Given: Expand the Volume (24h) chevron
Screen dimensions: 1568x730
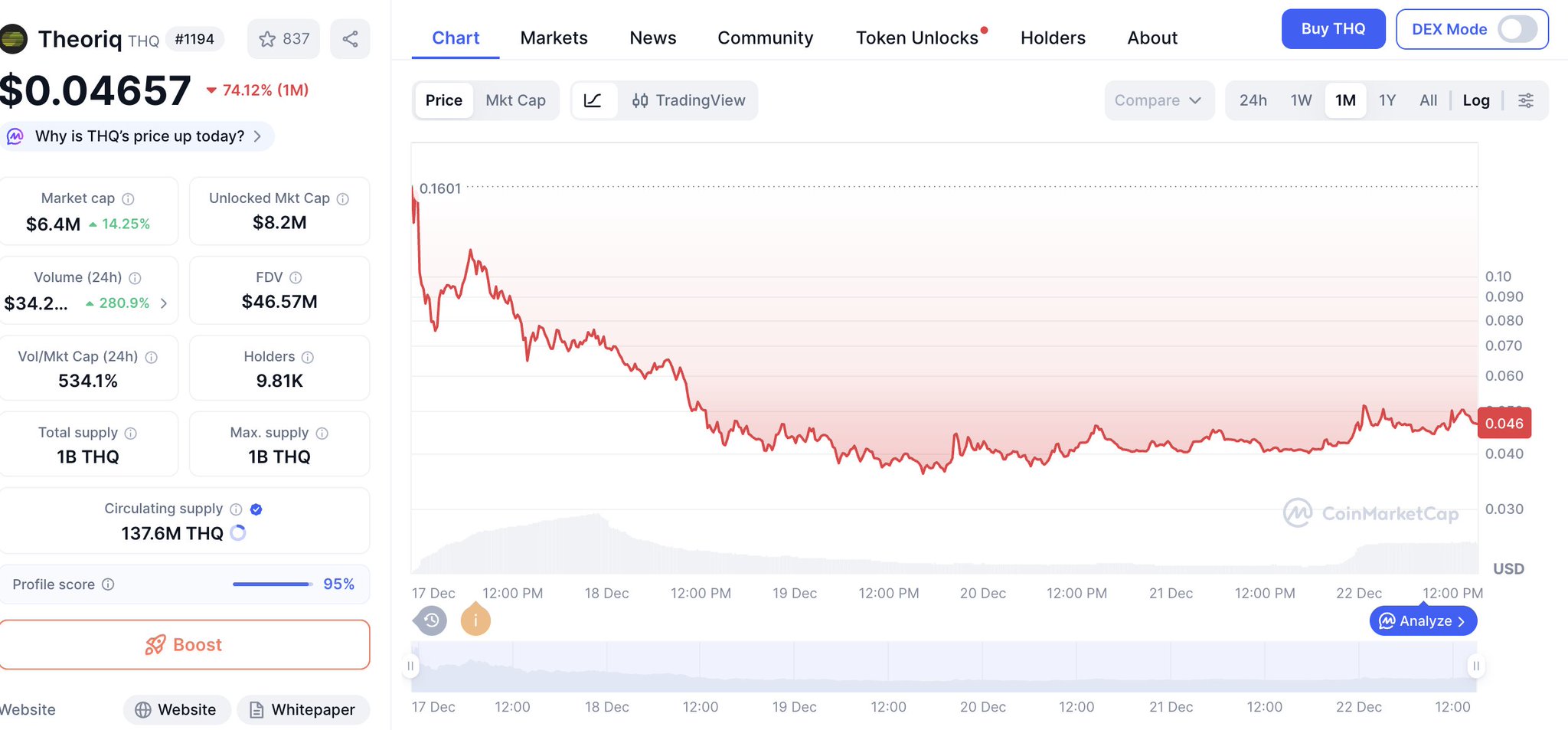Looking at the screenshot, I should (164, 303).
